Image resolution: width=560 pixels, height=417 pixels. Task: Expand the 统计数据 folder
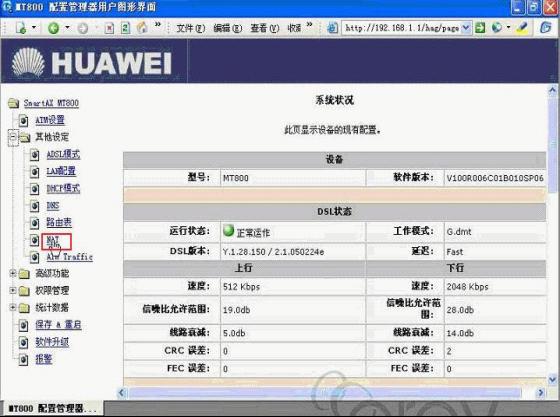pos(13,307)
